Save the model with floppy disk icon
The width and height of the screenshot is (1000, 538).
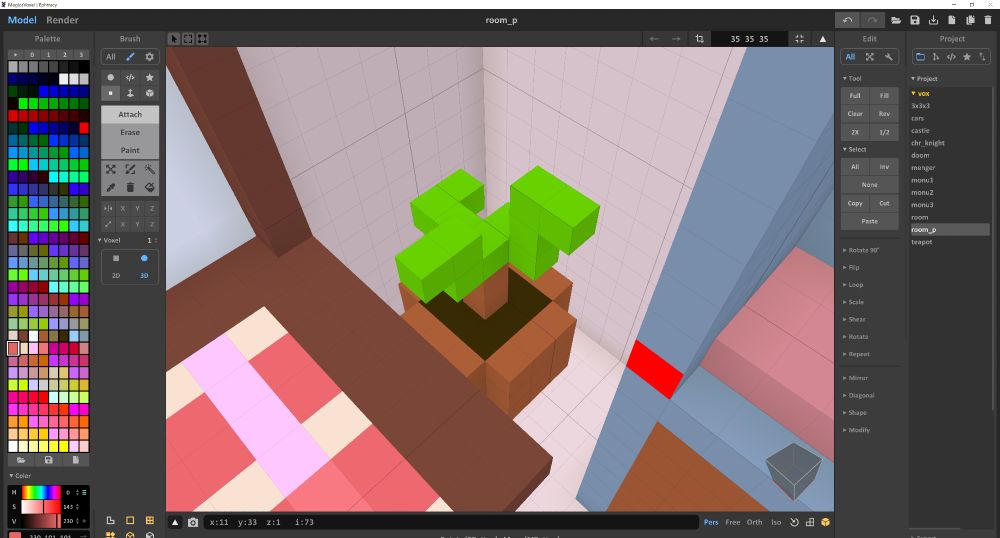click(x=915, y=20)
